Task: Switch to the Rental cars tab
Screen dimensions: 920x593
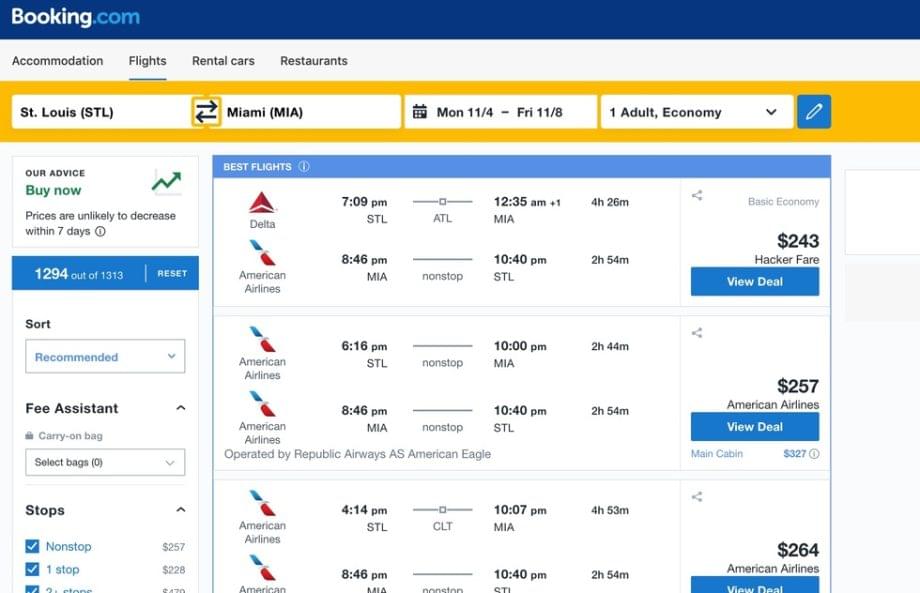Action: pos(222,61)
